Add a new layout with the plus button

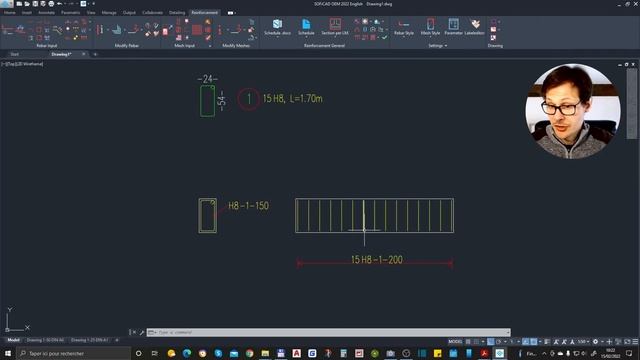tap(117, 340)
